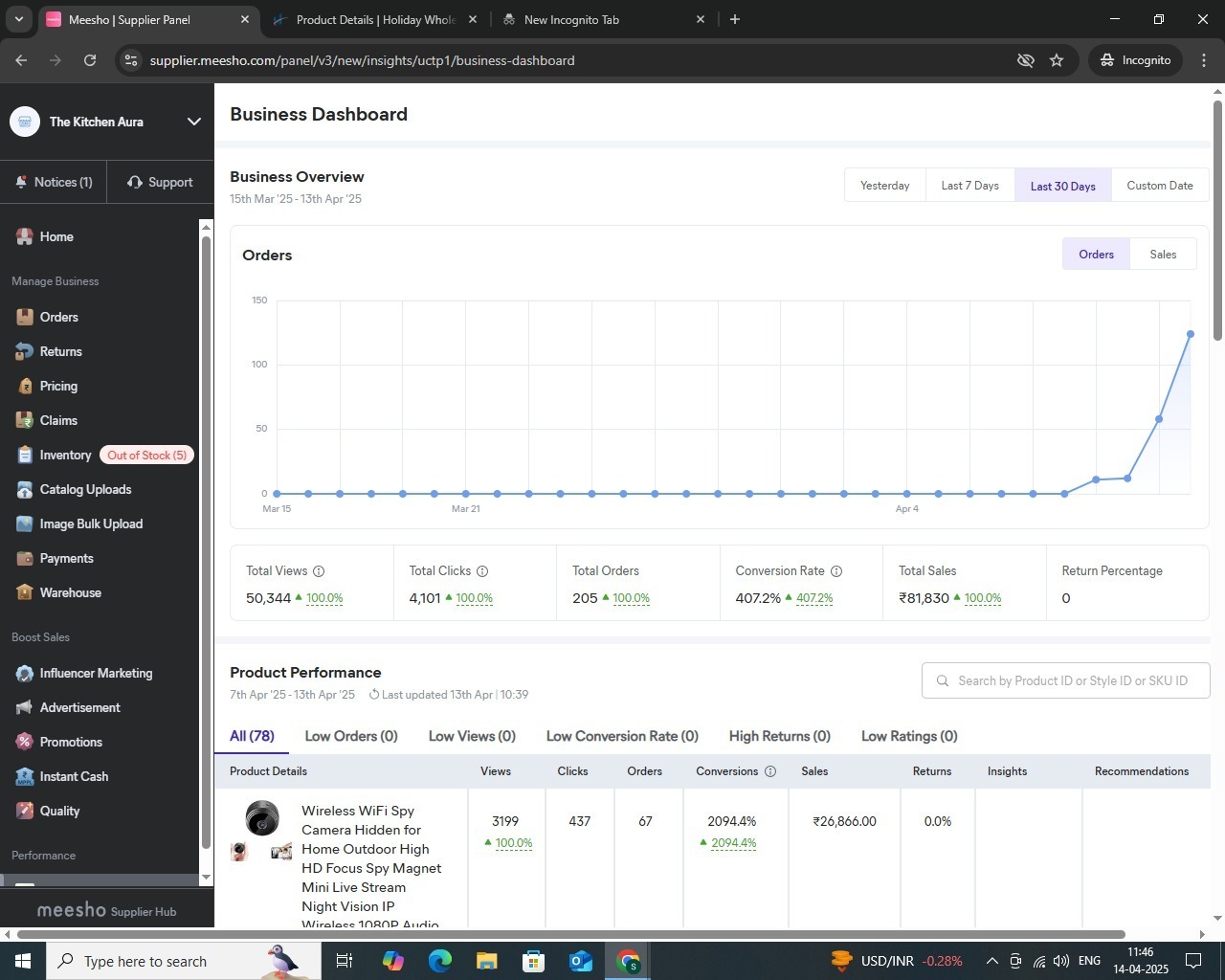This screenshot has width=1225, height=980.
Task: Select Yesterday date range
Action: 884,186
